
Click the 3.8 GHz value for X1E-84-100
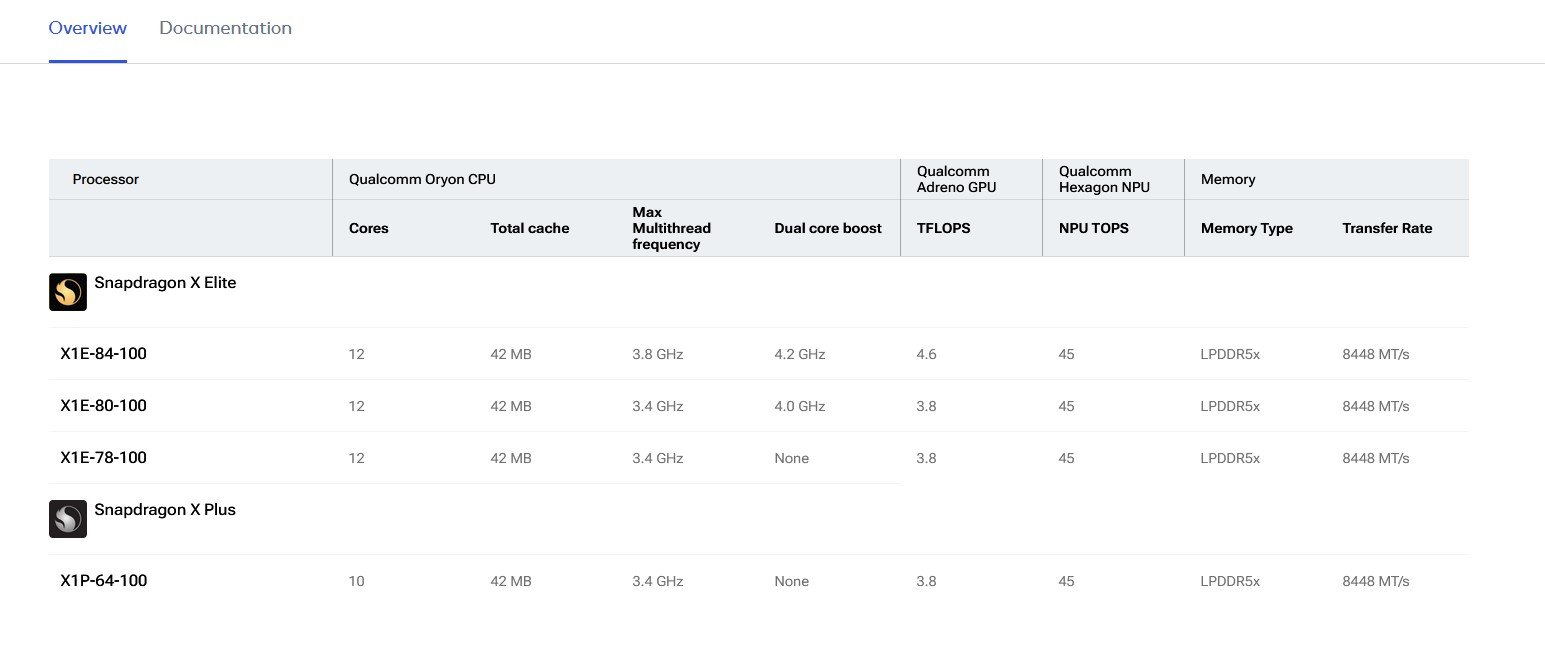pyautogui.click(x=658, y=354)
